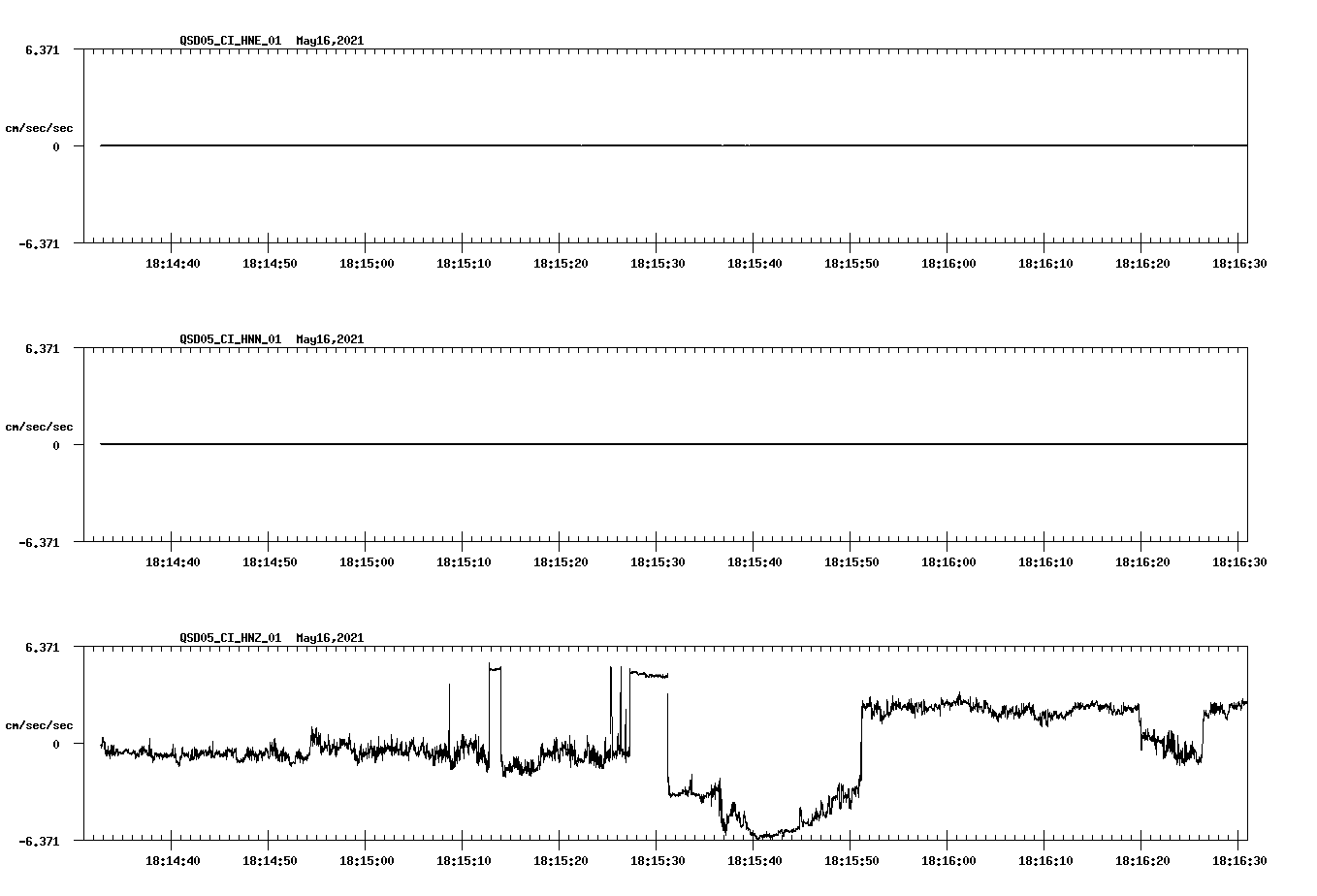Screen dimensions: 1317x896
Task: Select the 18:16:30 time tick on HNZ axis
Action: click(x=1241, y=859)
